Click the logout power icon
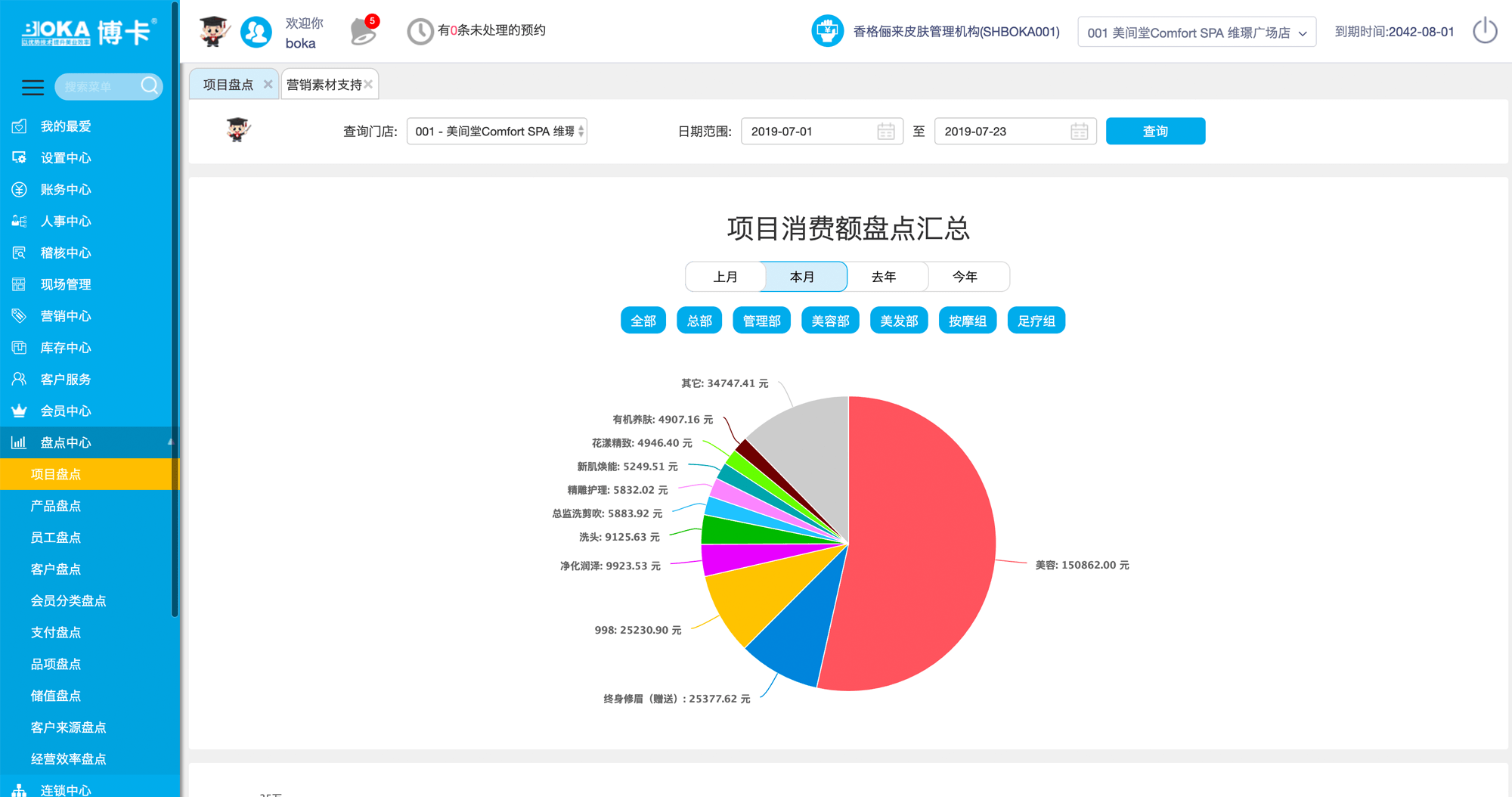The image size is (1512, 797). [1484, 31]
